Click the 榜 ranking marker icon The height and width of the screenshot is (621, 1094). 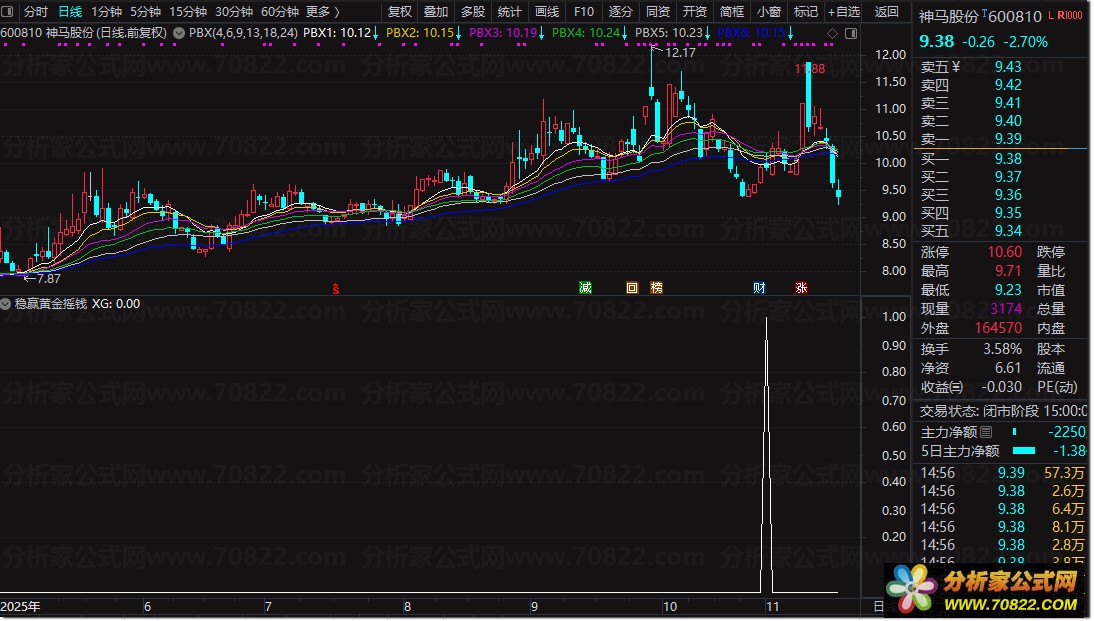[x=656, y=288]
